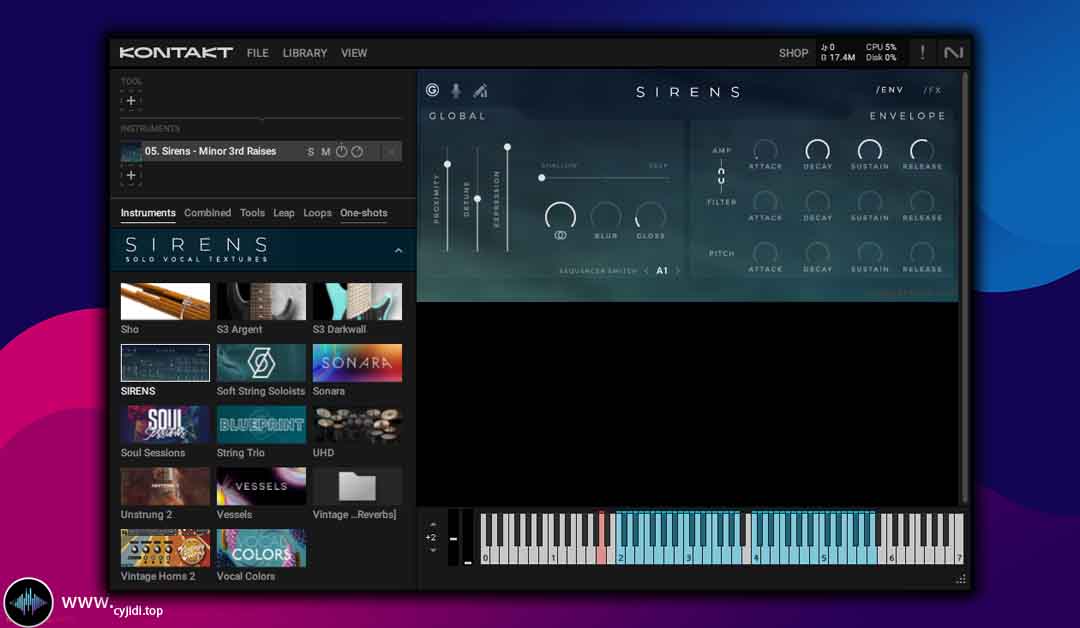Screen dimensions: 1080x628
Task: Click the Pitch Release knob
Action: tap(922, 253)
